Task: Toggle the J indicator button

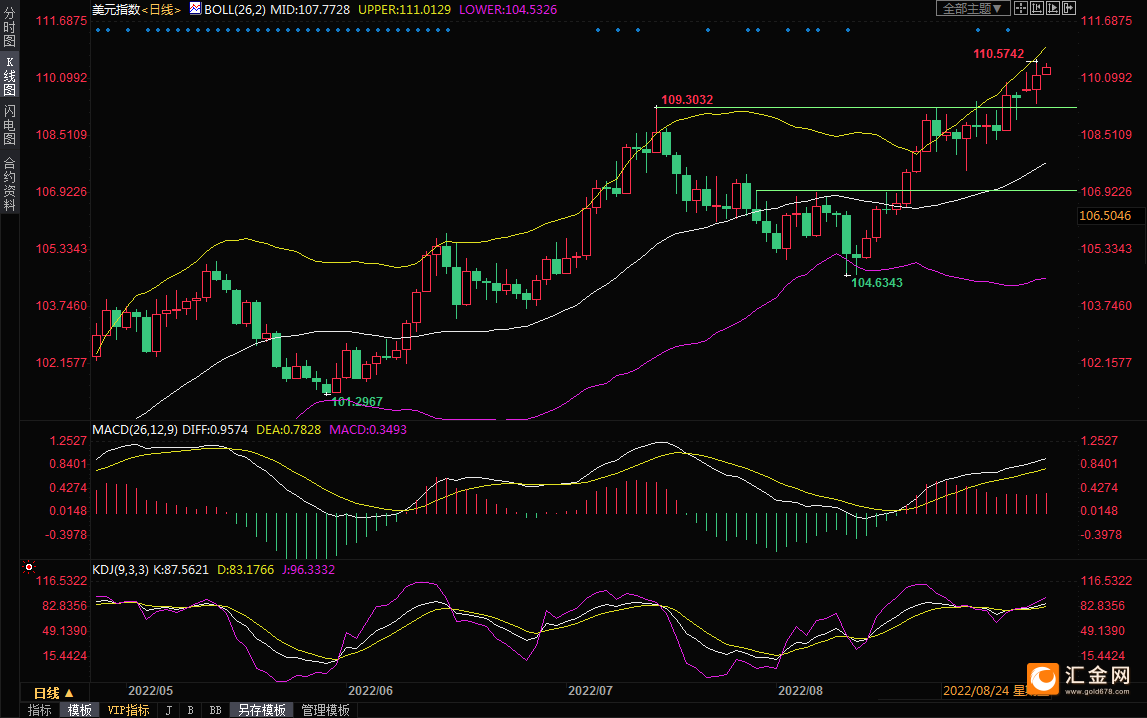Action: [167, 710]
